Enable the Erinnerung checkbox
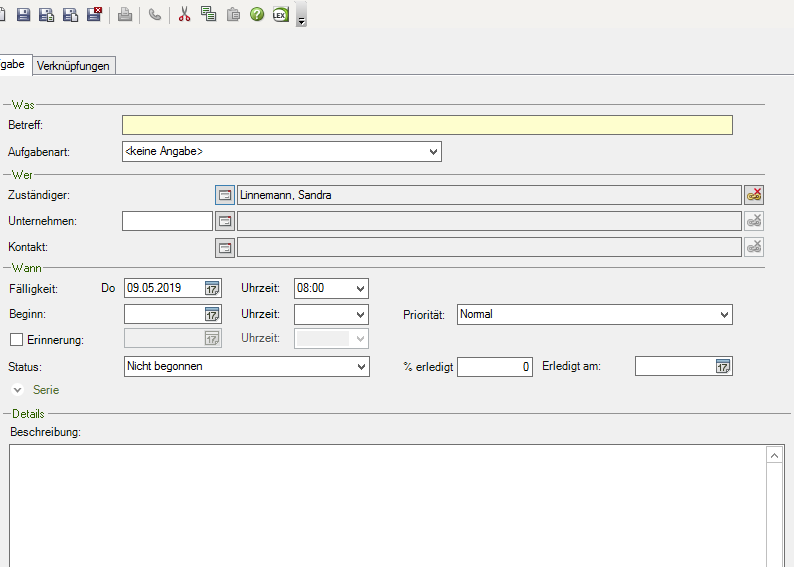 pyautogui.click(x=15, y=340)
